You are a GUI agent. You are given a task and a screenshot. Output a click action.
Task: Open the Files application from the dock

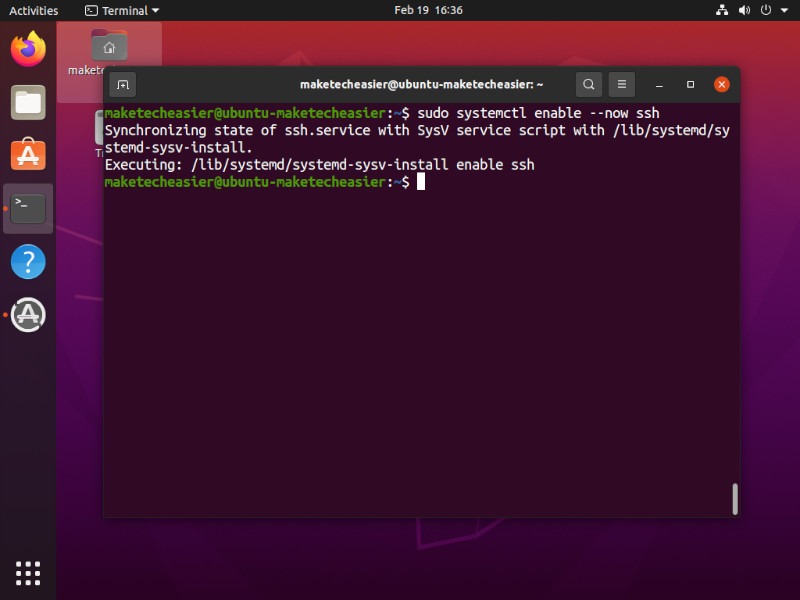[x=27, y=102]
